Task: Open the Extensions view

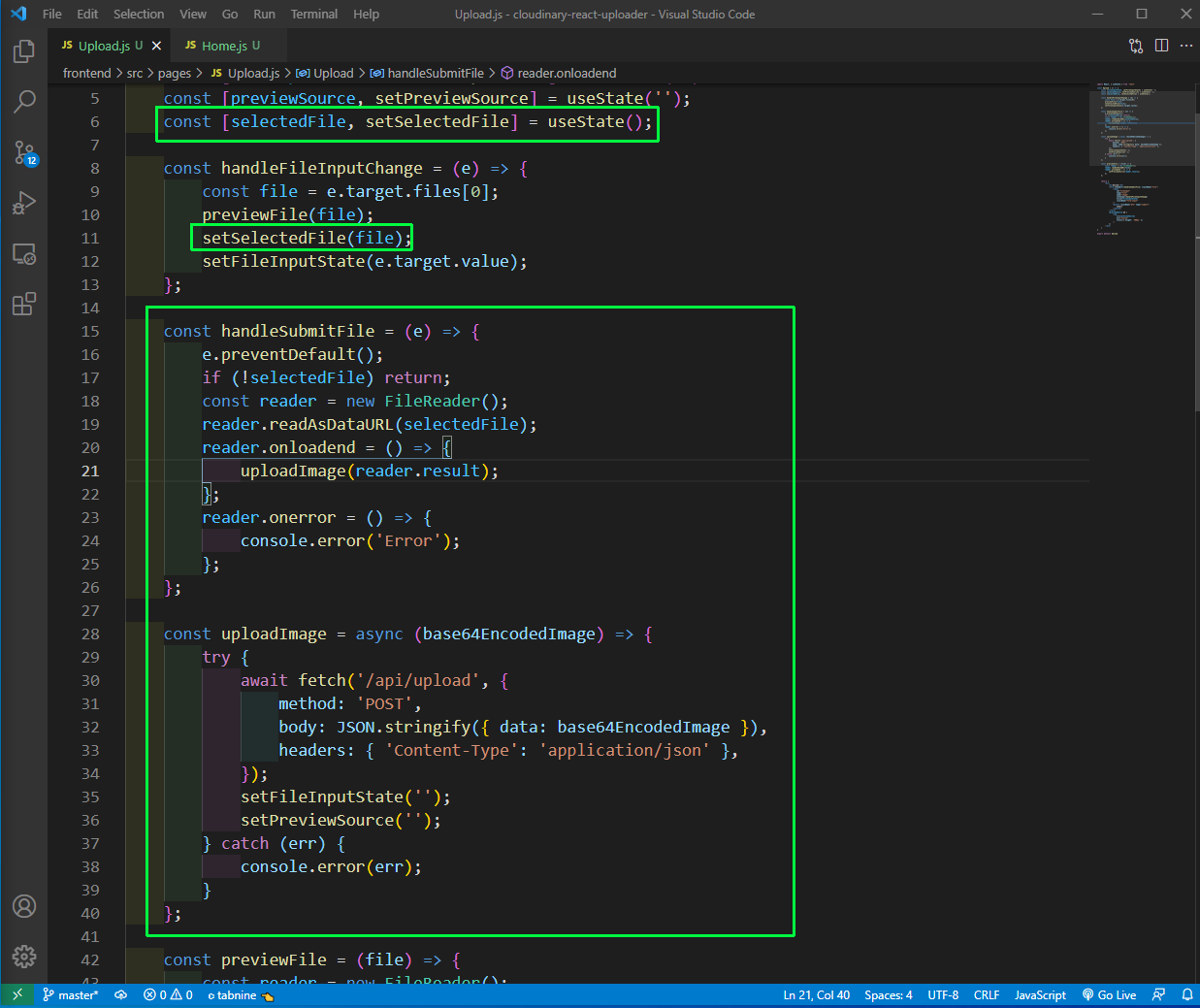Action: 24,305
